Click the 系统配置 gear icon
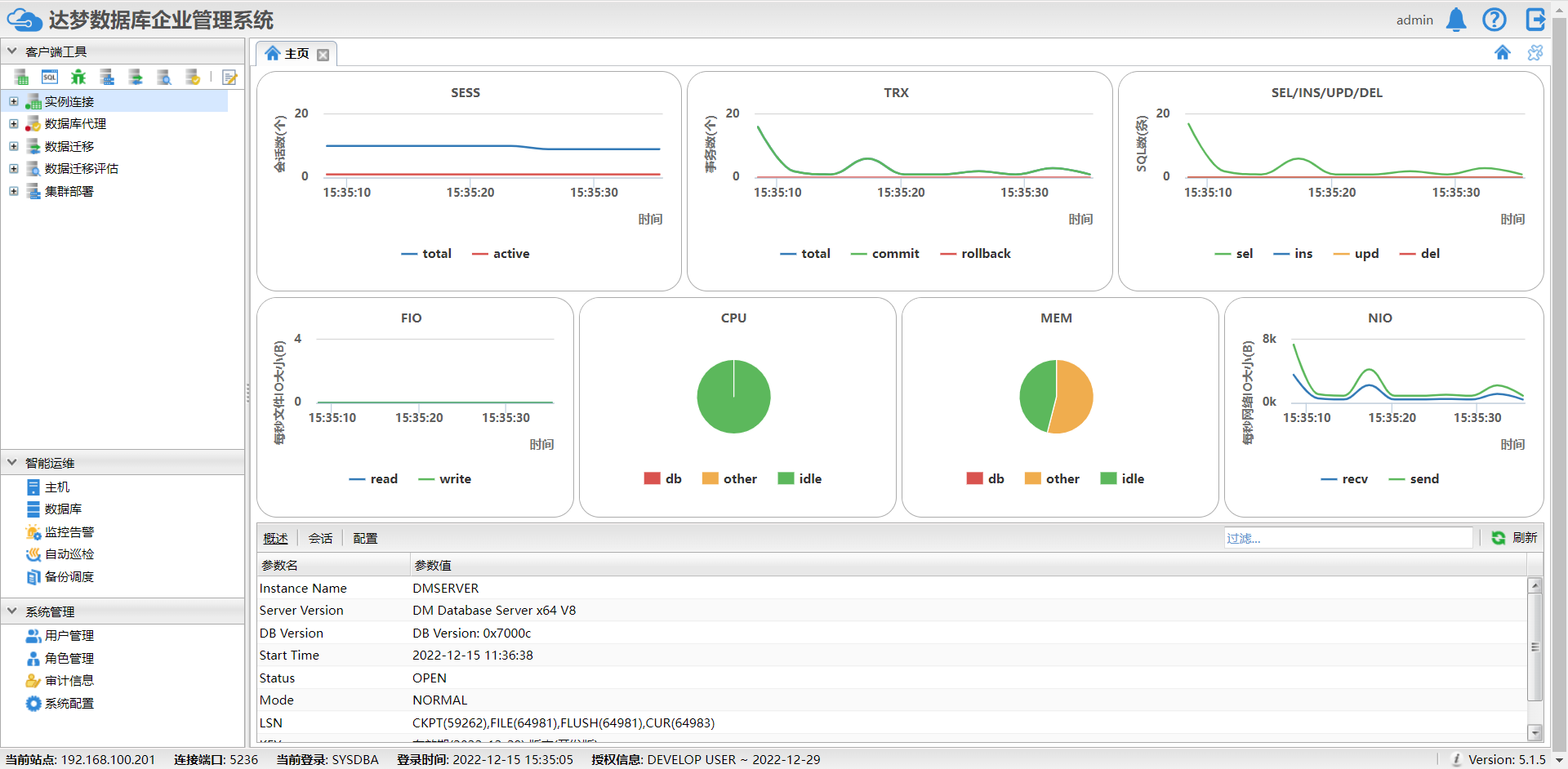 33,704
